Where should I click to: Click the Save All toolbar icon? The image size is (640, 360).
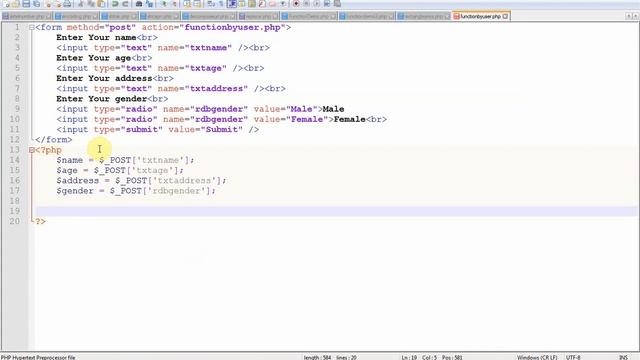(x=36, y=4)
